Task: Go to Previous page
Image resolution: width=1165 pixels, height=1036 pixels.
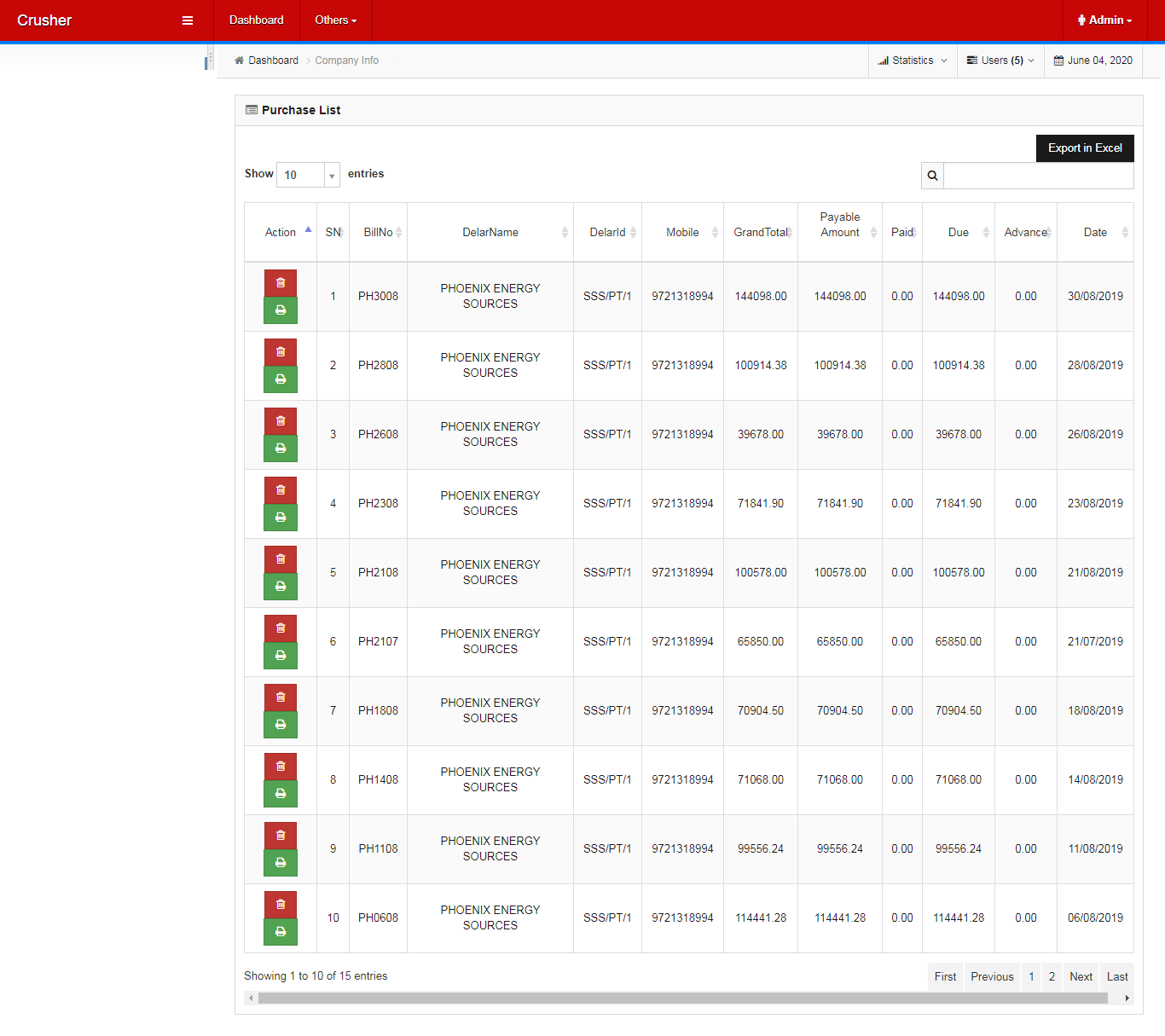Action: (992, 977)
